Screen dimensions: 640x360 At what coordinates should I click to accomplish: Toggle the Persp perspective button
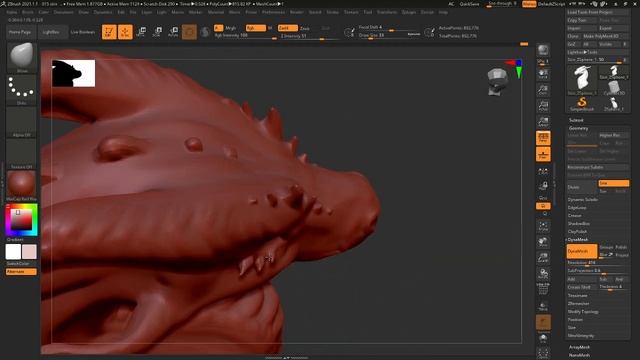click(543, 138)
